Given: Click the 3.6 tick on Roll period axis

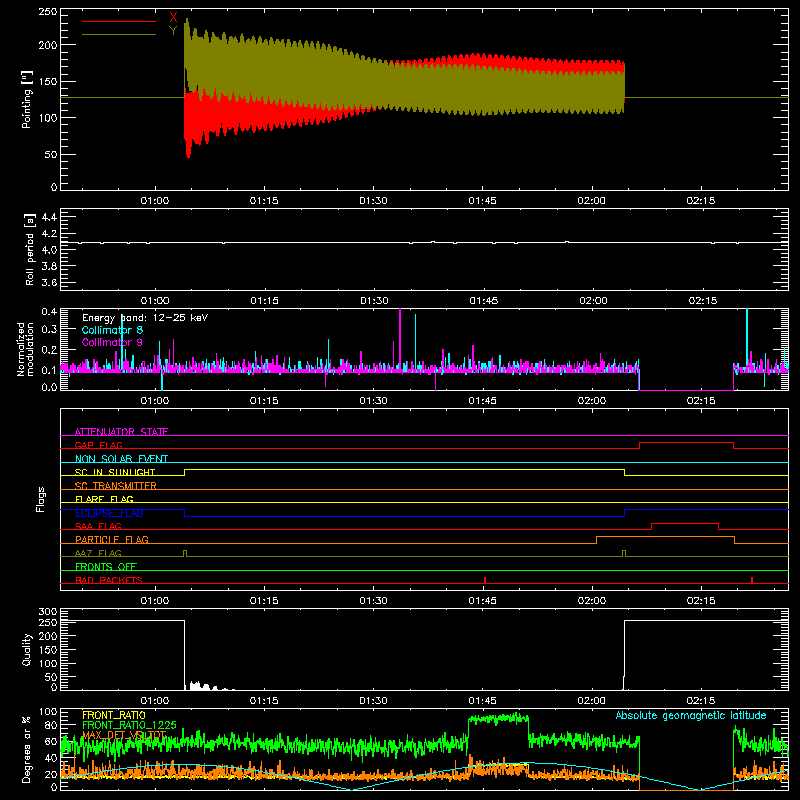Looking at the screenshot, I should tap(49, 282).
